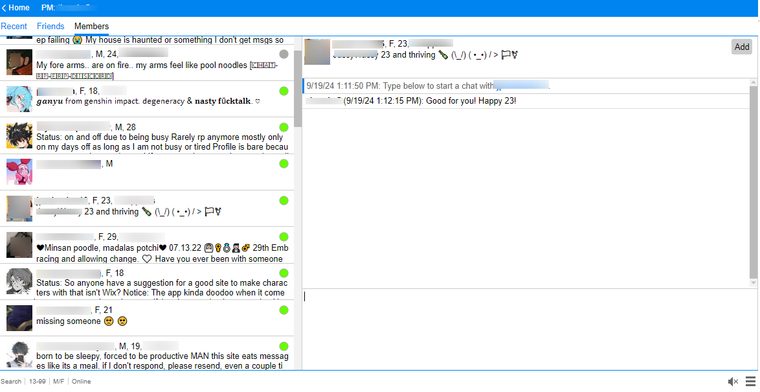Select 'born to be sleepy' status text
760x392 pixels.
[162, 361]
